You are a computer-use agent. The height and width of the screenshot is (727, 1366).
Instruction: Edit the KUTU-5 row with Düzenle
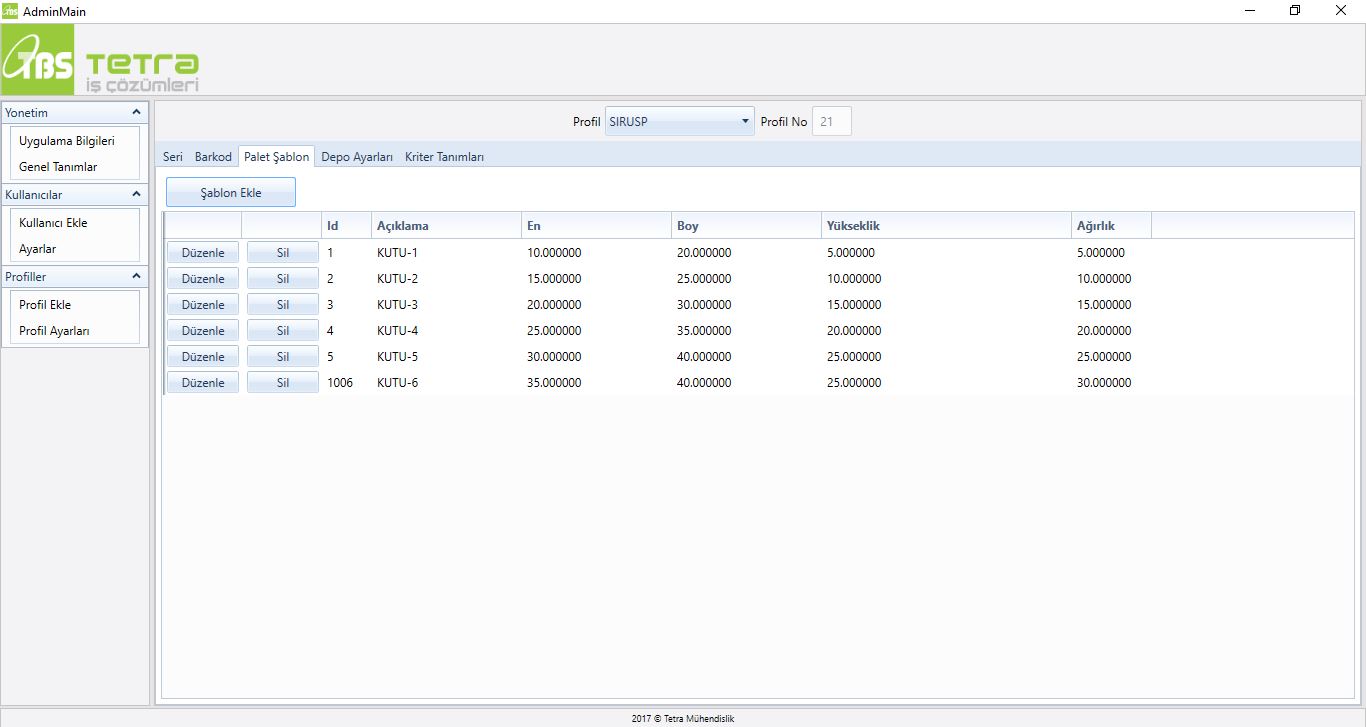click(x=203, y=357)
